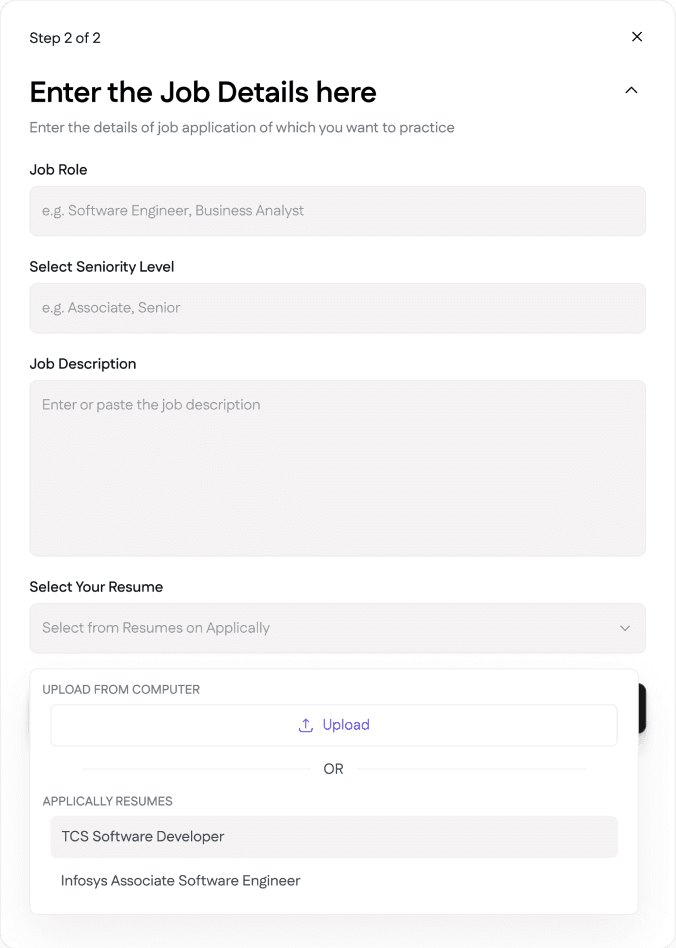This screenshot has width=676, height=948.
Task: Focus the Select Seniority Level field
Action: 337,308
